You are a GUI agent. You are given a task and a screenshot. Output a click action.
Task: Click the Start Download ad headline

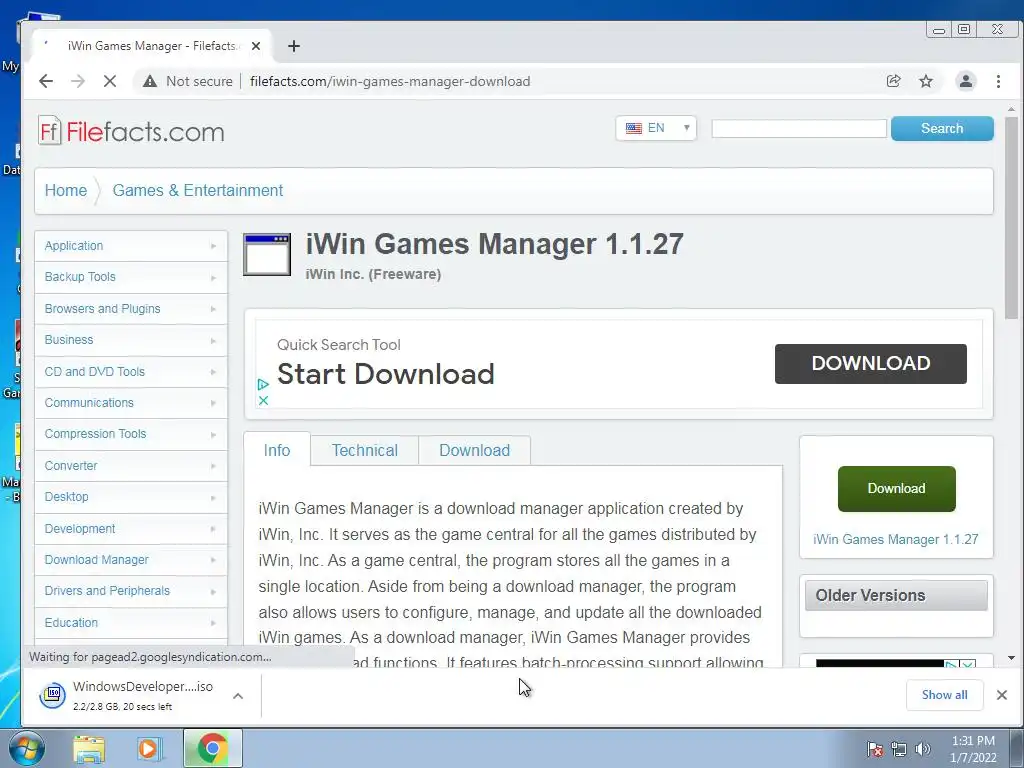tap(385, 374)
